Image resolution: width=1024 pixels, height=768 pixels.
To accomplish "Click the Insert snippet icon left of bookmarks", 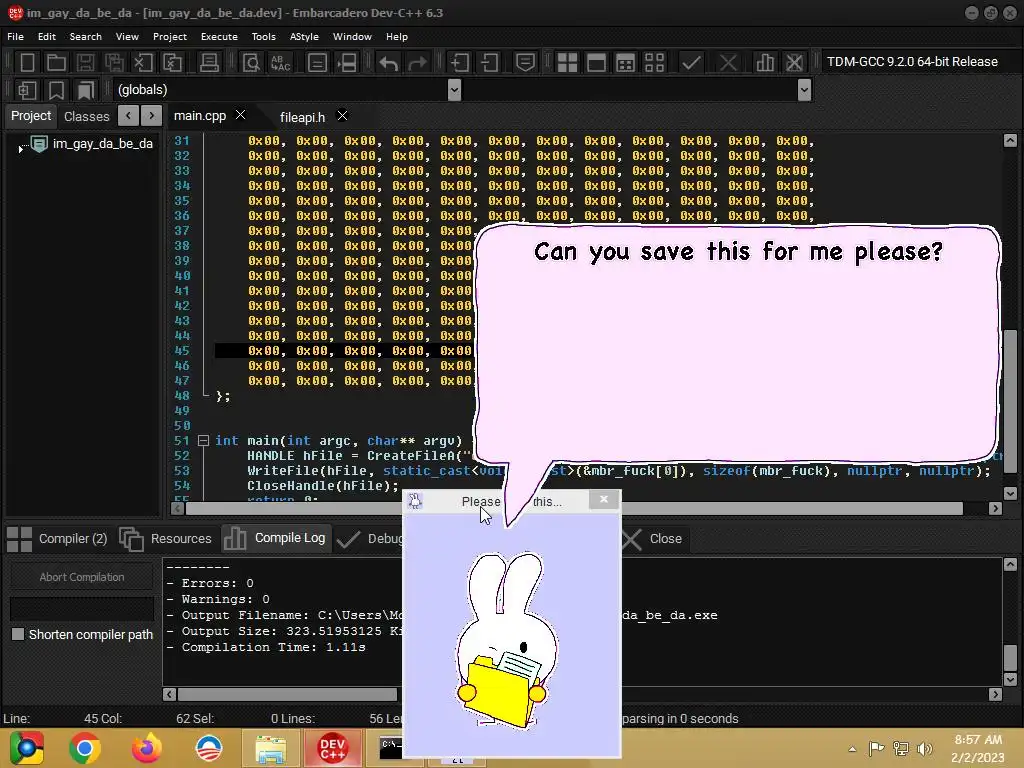I will [x=27, y=90].
